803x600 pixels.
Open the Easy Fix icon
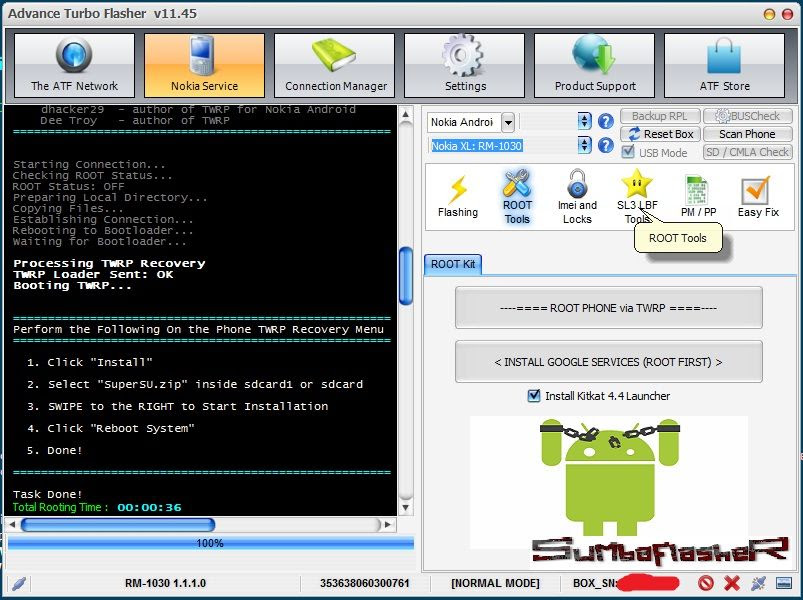tap(758, 197)
